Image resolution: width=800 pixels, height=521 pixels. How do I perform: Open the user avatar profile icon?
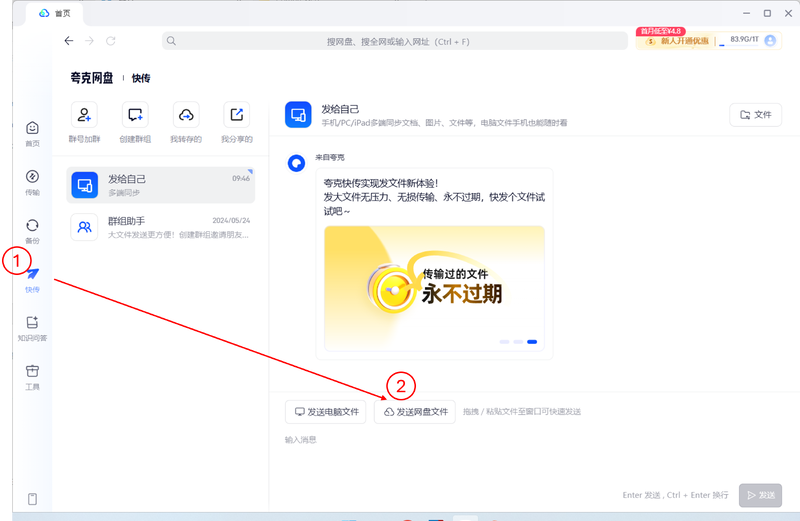[770, 40]
